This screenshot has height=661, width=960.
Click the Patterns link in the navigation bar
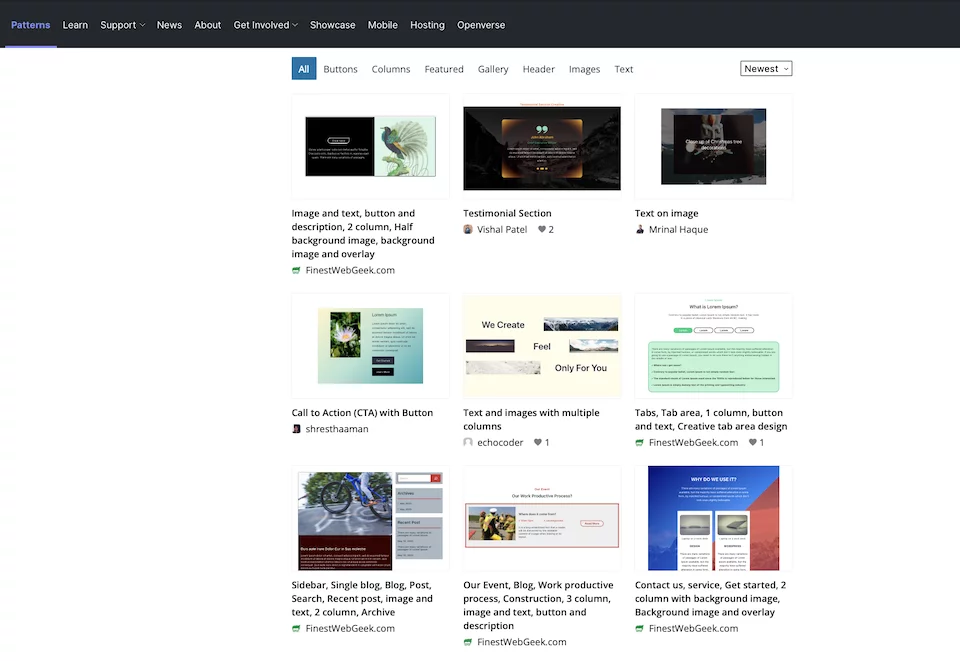pos(30,25)
